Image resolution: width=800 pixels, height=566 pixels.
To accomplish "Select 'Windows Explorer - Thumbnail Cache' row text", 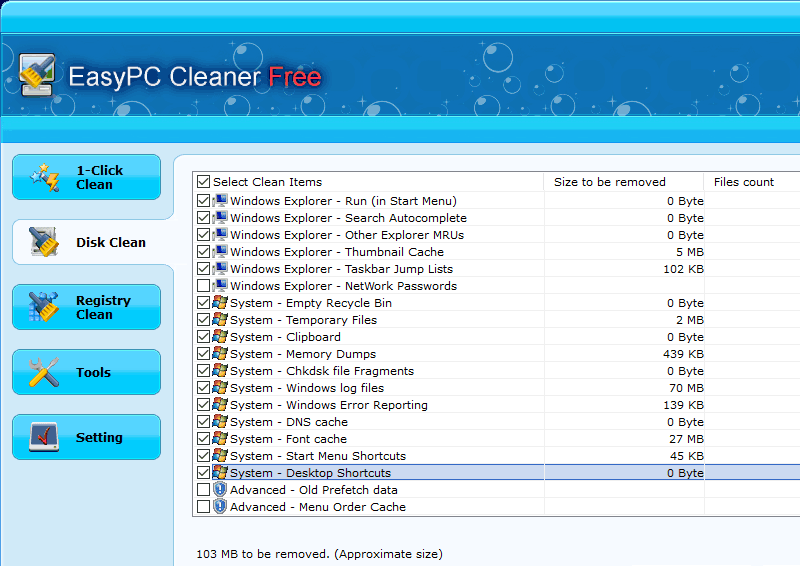I will click(x=337, y=252).
